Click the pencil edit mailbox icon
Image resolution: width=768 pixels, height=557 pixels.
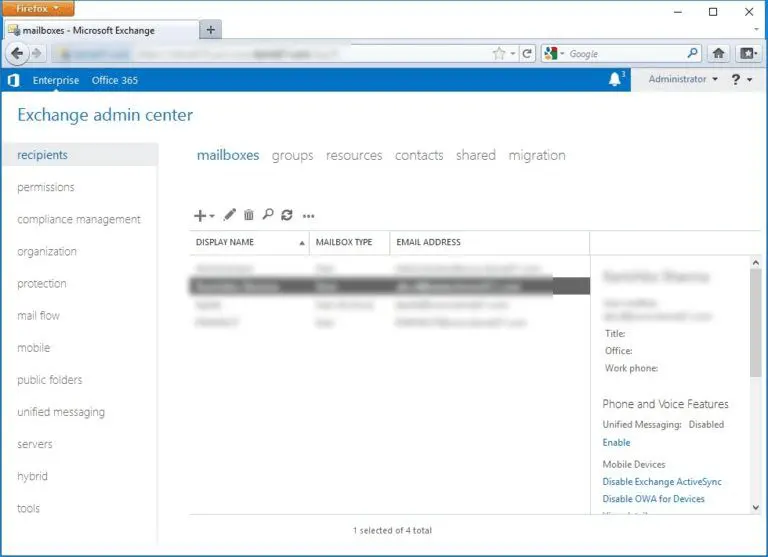click(229, 215)
